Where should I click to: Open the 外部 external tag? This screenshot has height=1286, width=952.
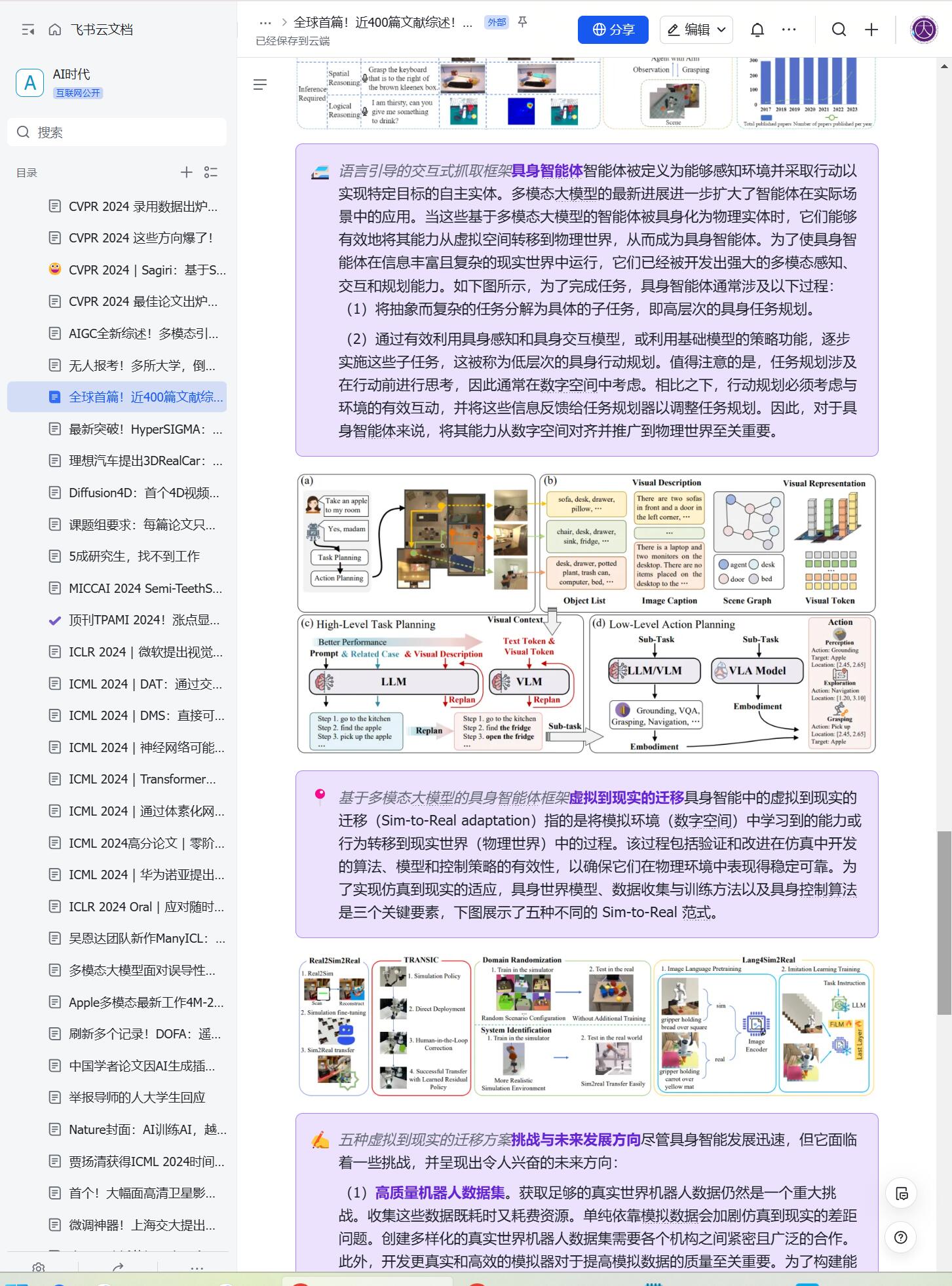(x=497, y=22)
